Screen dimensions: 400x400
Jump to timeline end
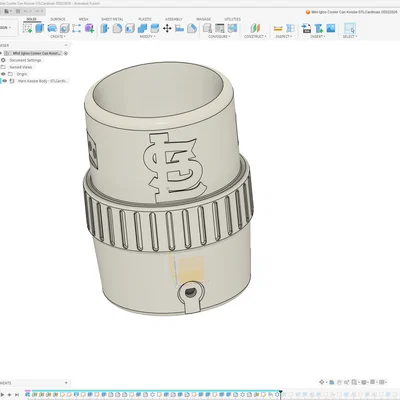[17, 395]
